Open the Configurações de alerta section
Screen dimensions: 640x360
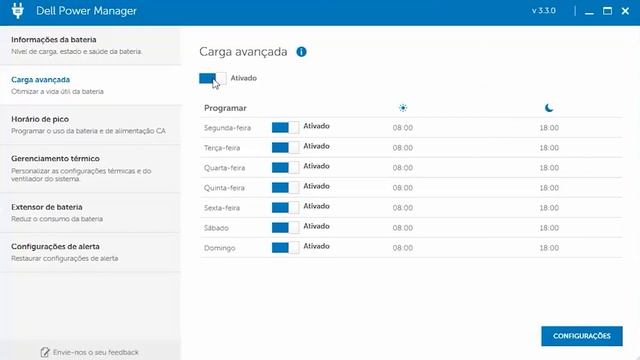pos(91,252)
